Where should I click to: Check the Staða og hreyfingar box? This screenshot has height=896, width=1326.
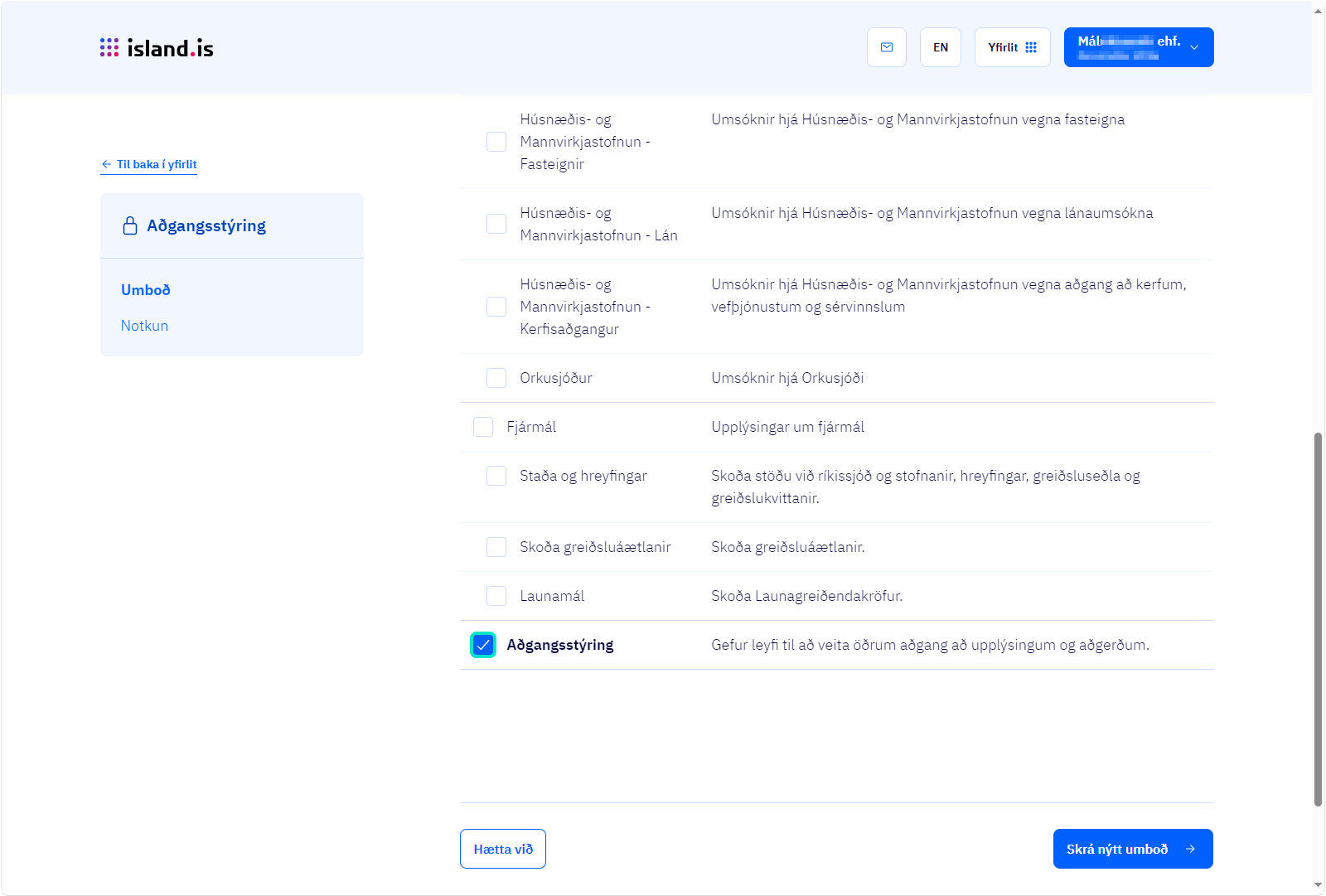click(x=496, y=476)
